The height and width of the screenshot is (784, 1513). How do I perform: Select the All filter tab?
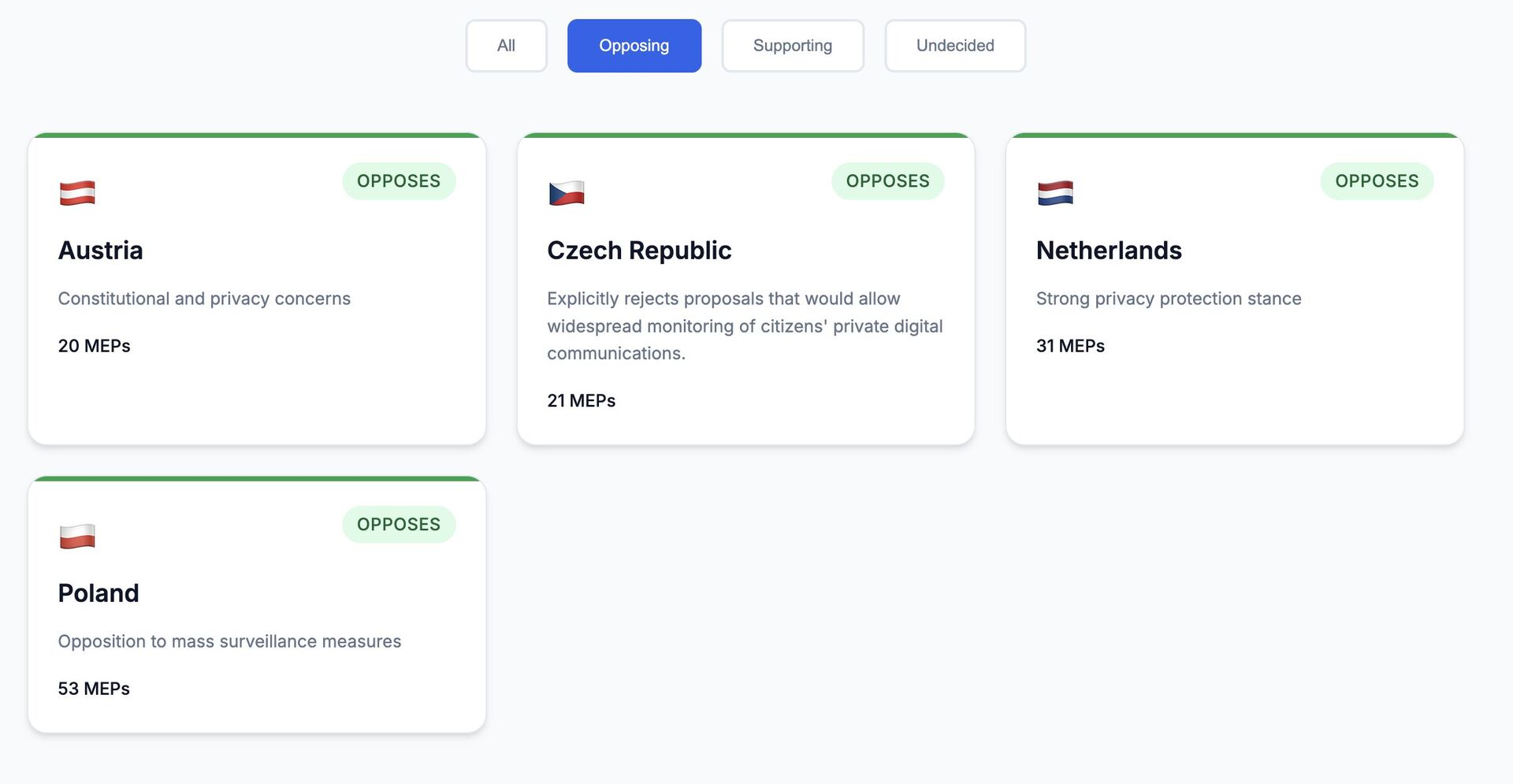[506, 46]
